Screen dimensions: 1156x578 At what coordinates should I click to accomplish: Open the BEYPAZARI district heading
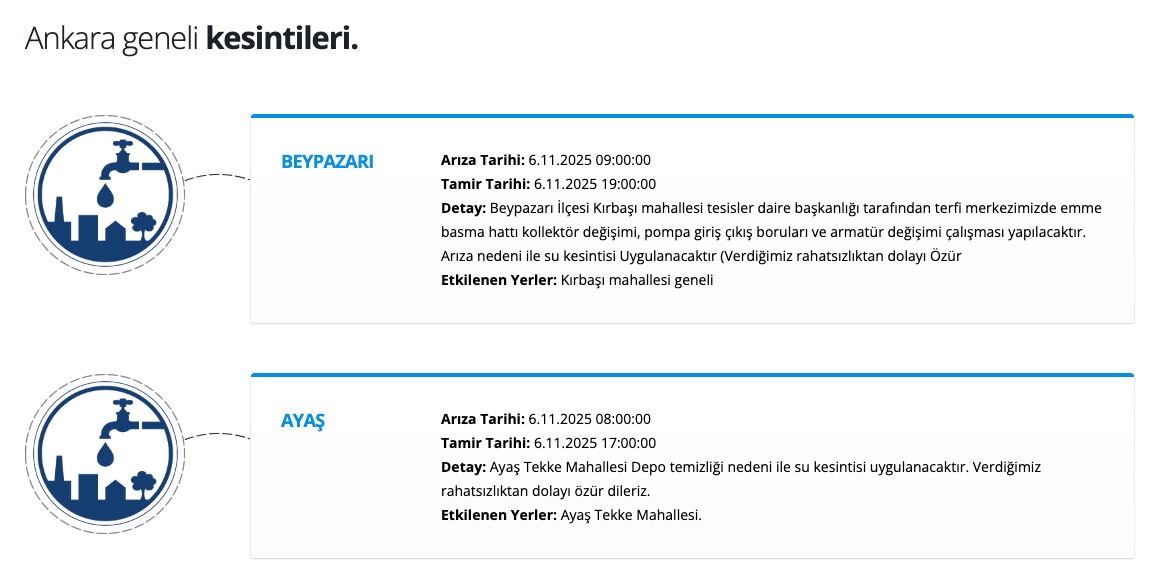[x=327, y=162]
